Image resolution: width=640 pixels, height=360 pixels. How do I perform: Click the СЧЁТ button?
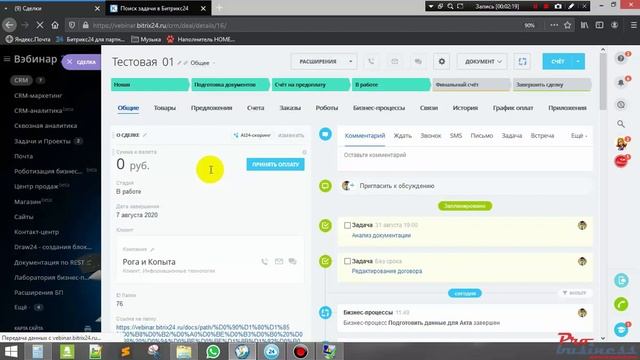point(558,62)
